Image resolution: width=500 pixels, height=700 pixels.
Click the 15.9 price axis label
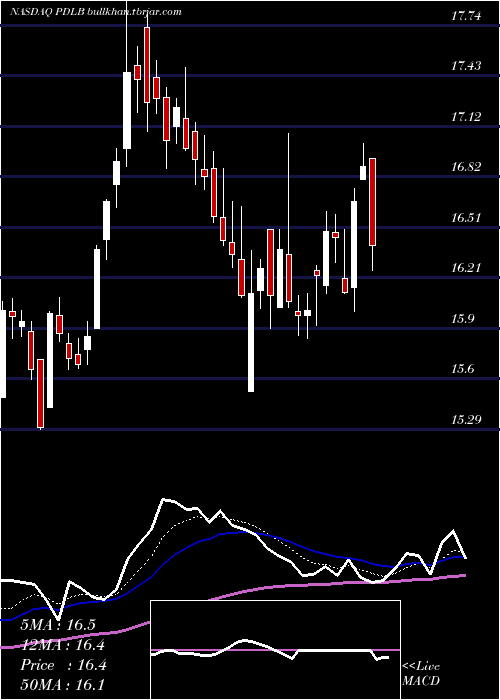click(x=462, y=319)
